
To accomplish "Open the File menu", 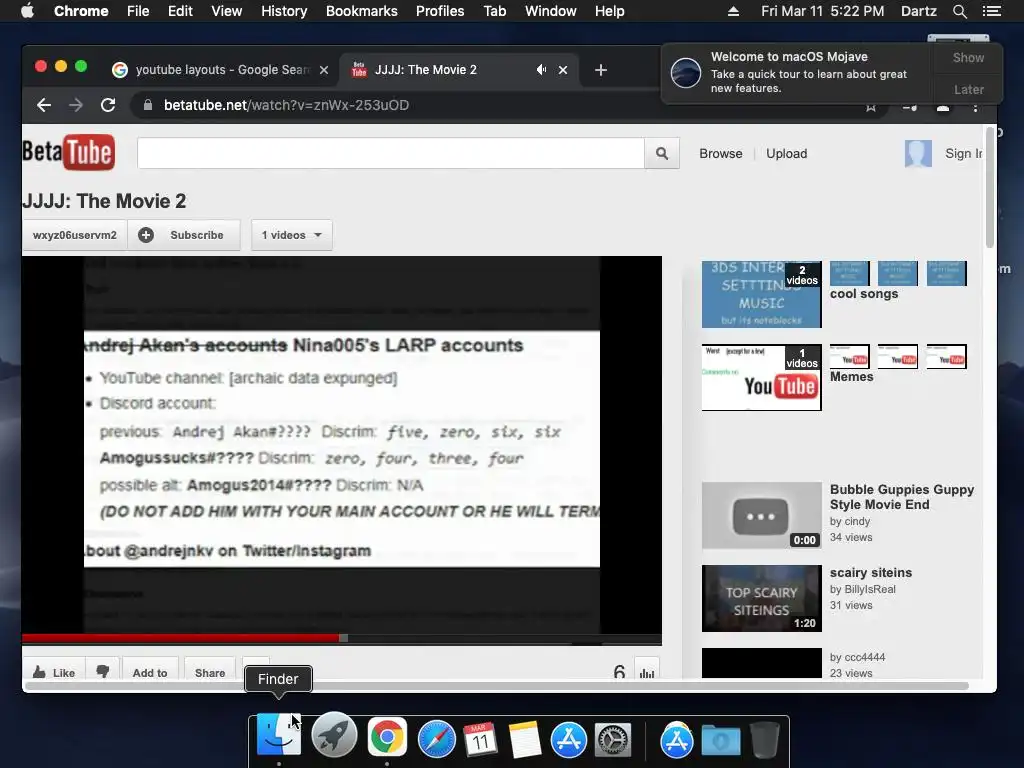I will [138, 11].
